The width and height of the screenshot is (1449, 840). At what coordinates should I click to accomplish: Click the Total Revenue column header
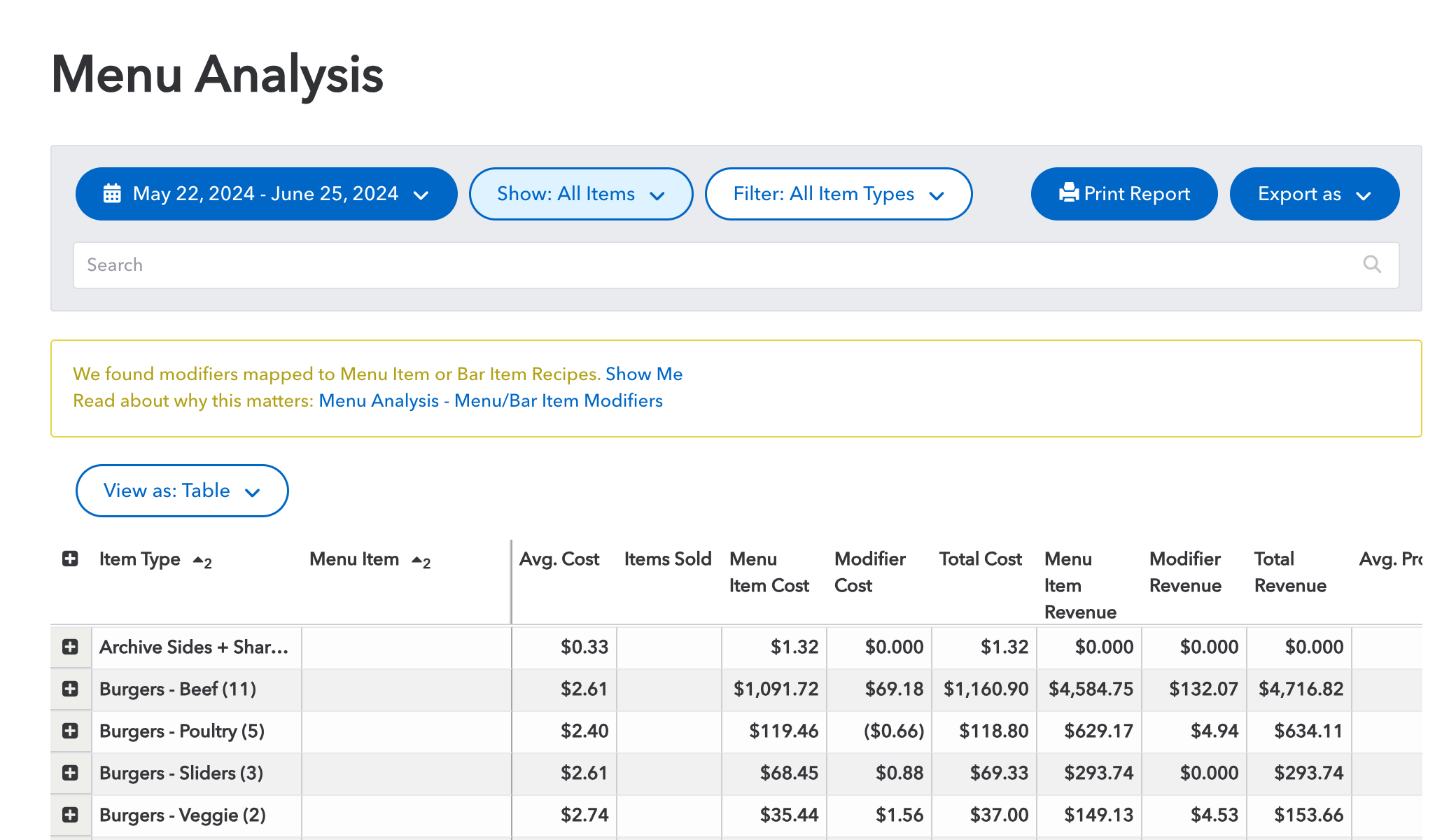point(1289,572)
